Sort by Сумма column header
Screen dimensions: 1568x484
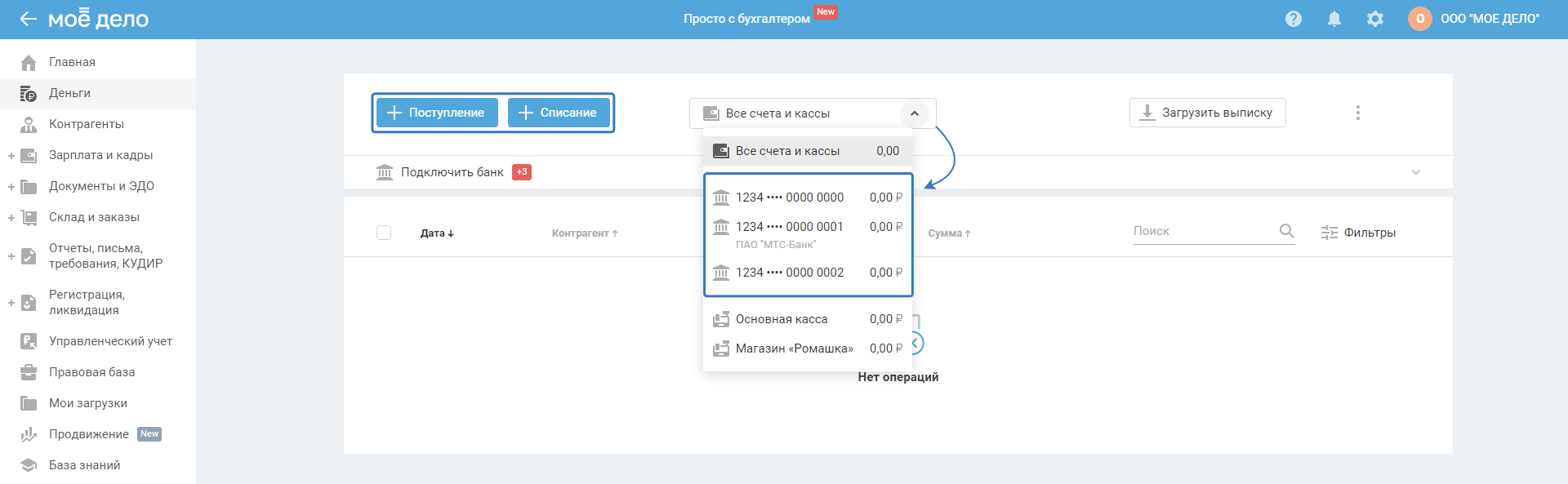949,233
